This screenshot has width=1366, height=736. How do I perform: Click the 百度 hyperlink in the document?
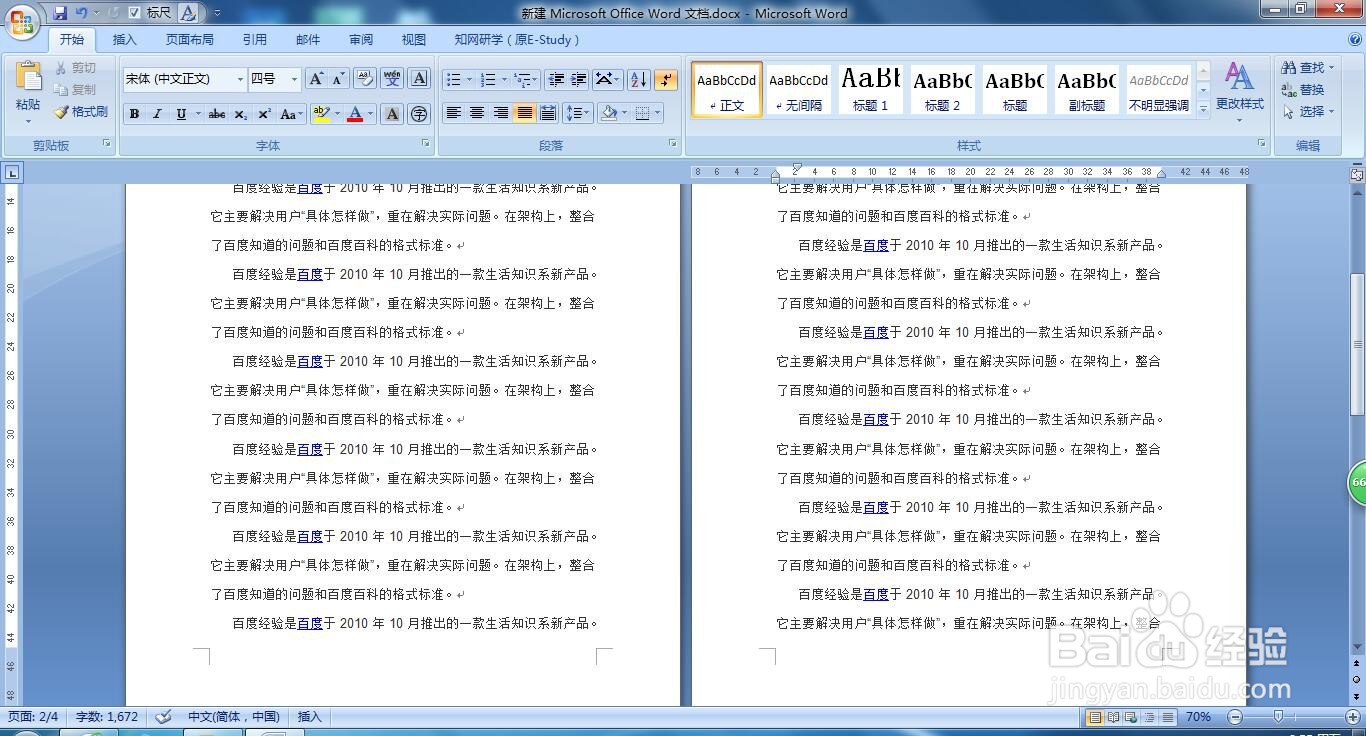click(310, 273)
